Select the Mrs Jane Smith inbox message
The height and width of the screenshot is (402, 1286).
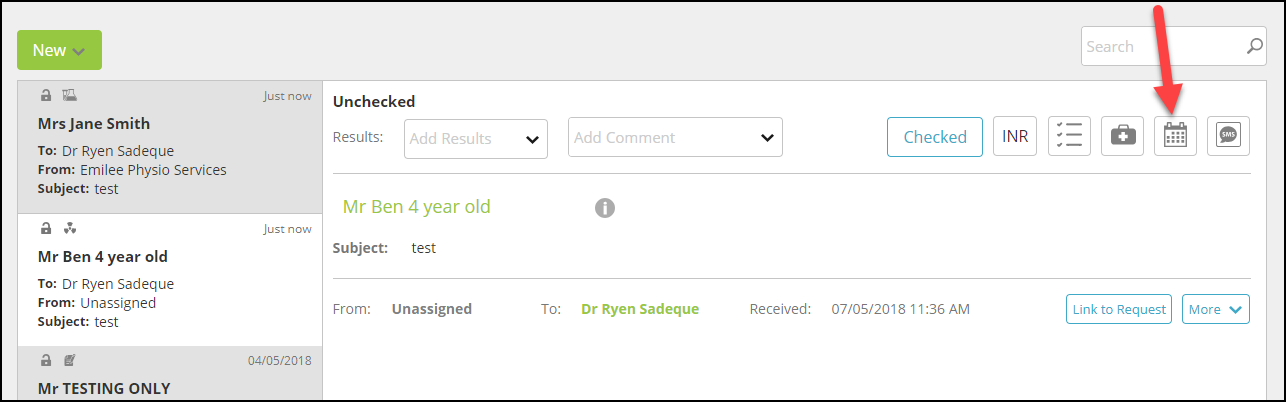tap(170, 146)
